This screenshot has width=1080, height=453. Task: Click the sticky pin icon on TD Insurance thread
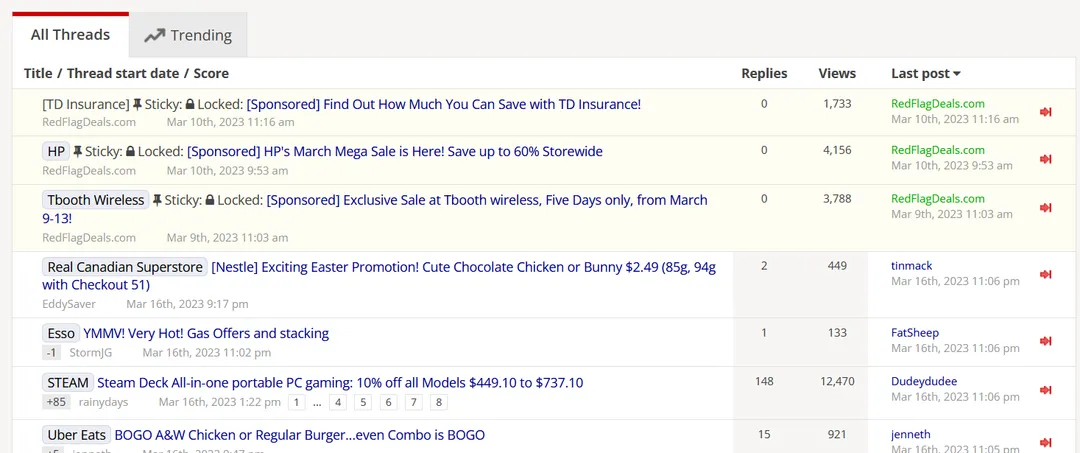[x=137, y=104]
